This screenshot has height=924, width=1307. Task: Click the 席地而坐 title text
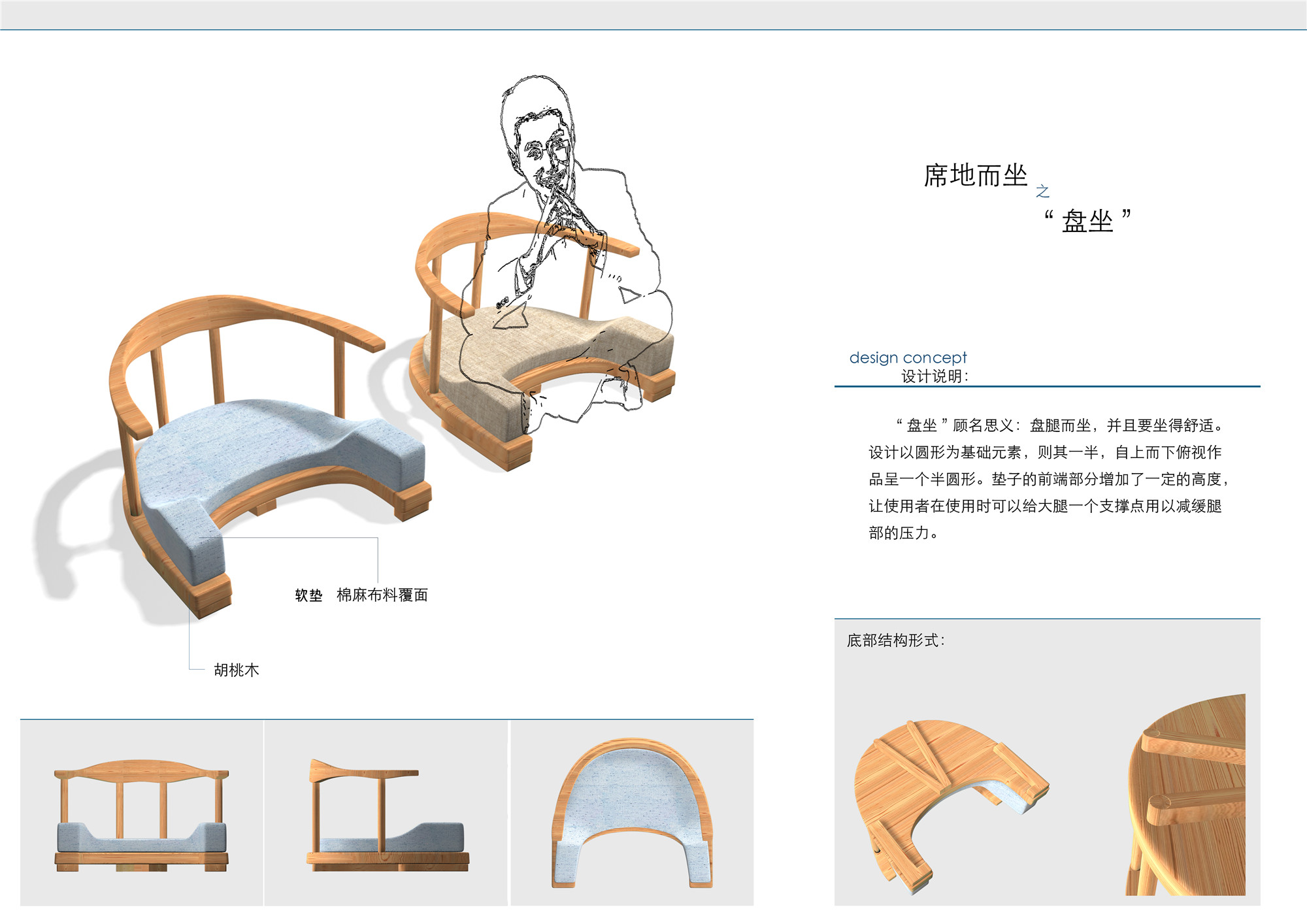(x=975, y=176)
